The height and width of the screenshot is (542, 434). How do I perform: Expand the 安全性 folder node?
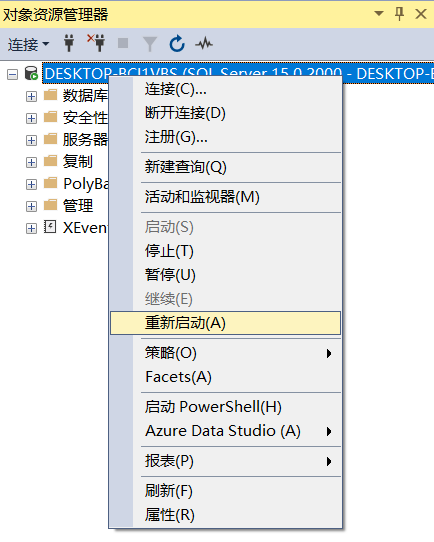pos(31,118)
